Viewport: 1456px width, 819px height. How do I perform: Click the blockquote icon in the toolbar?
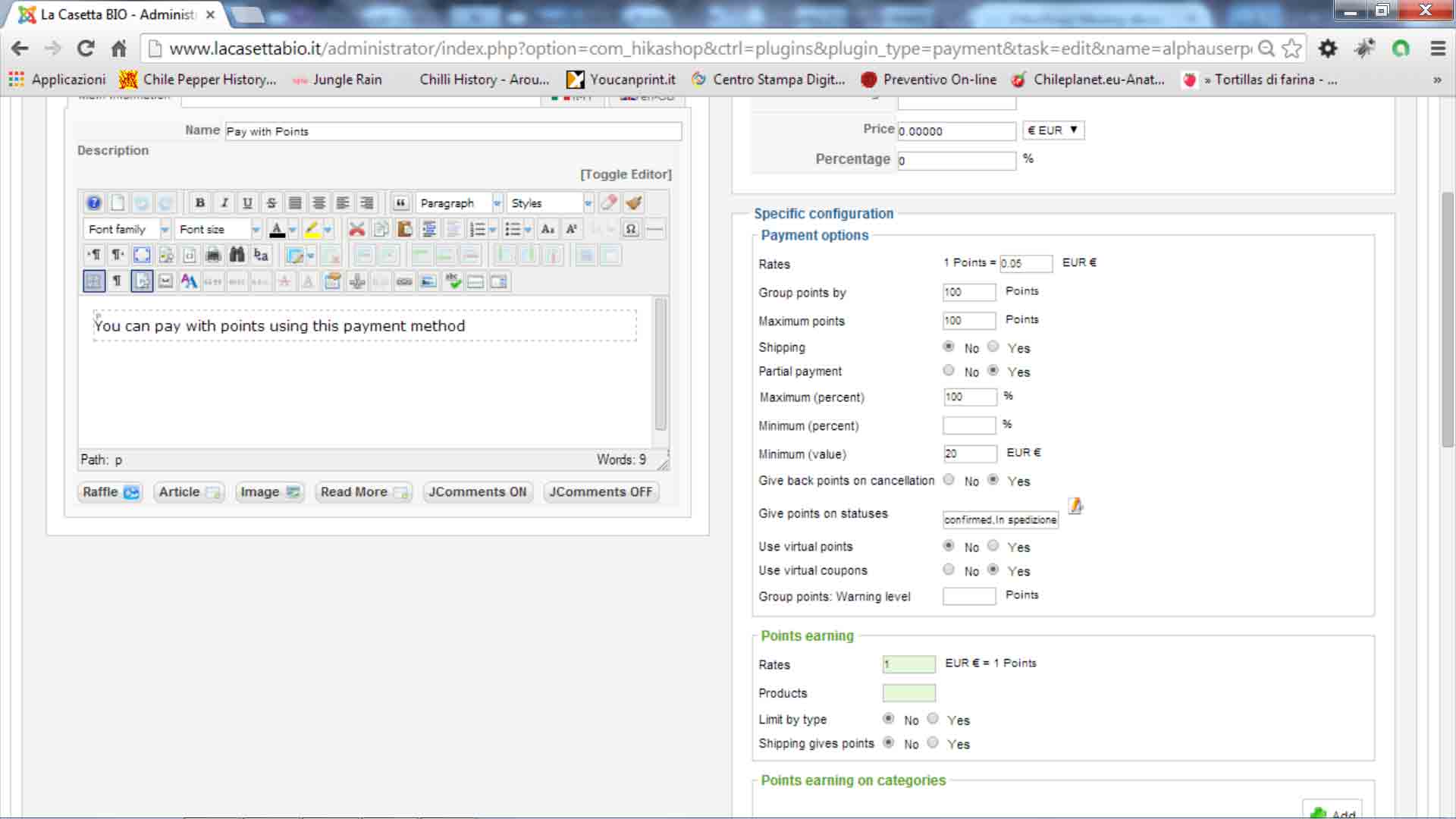tap(400, 203)
